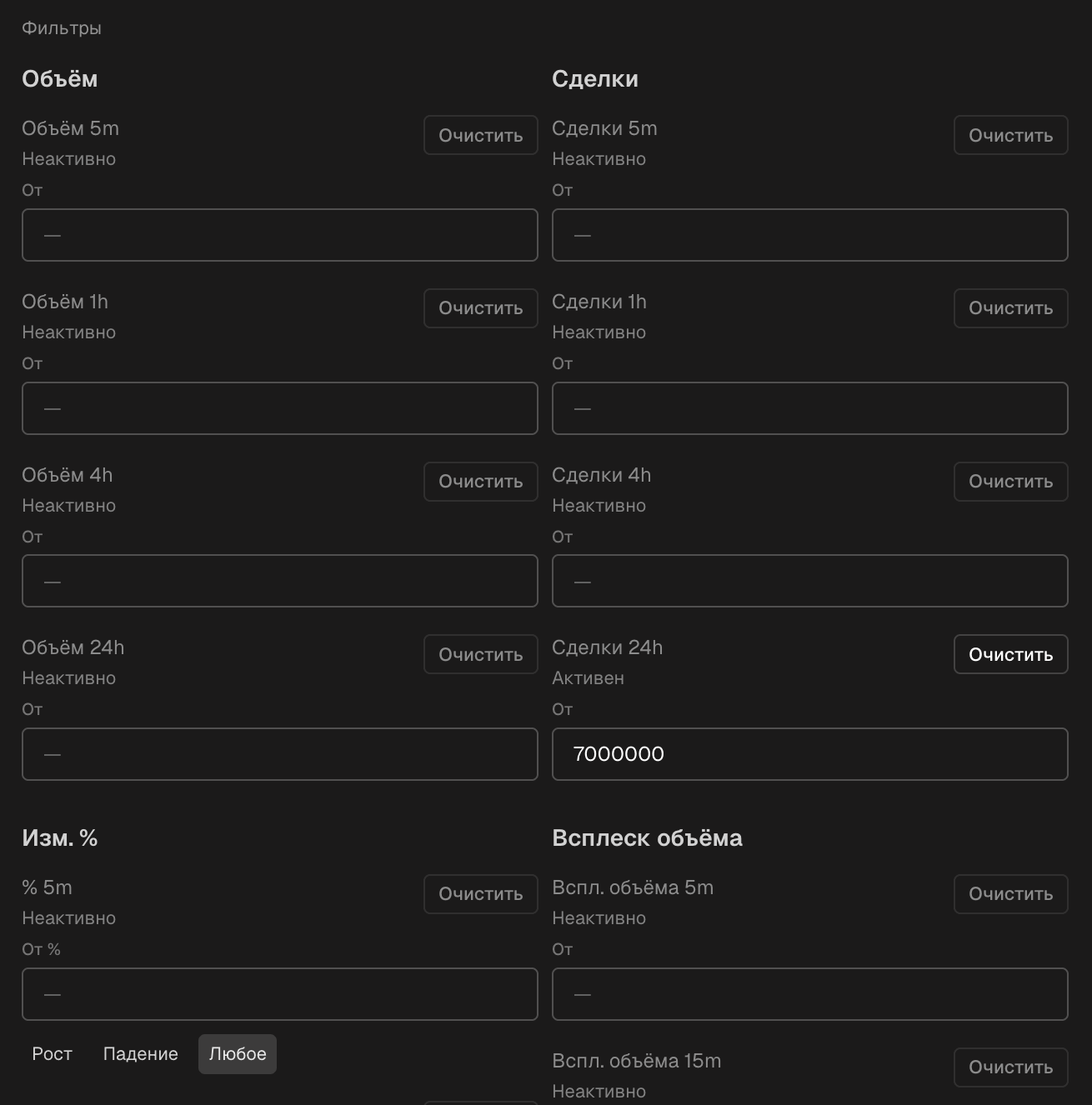
Task: Focus the Объём 1h 'От' input
Action: click(280, 408)
